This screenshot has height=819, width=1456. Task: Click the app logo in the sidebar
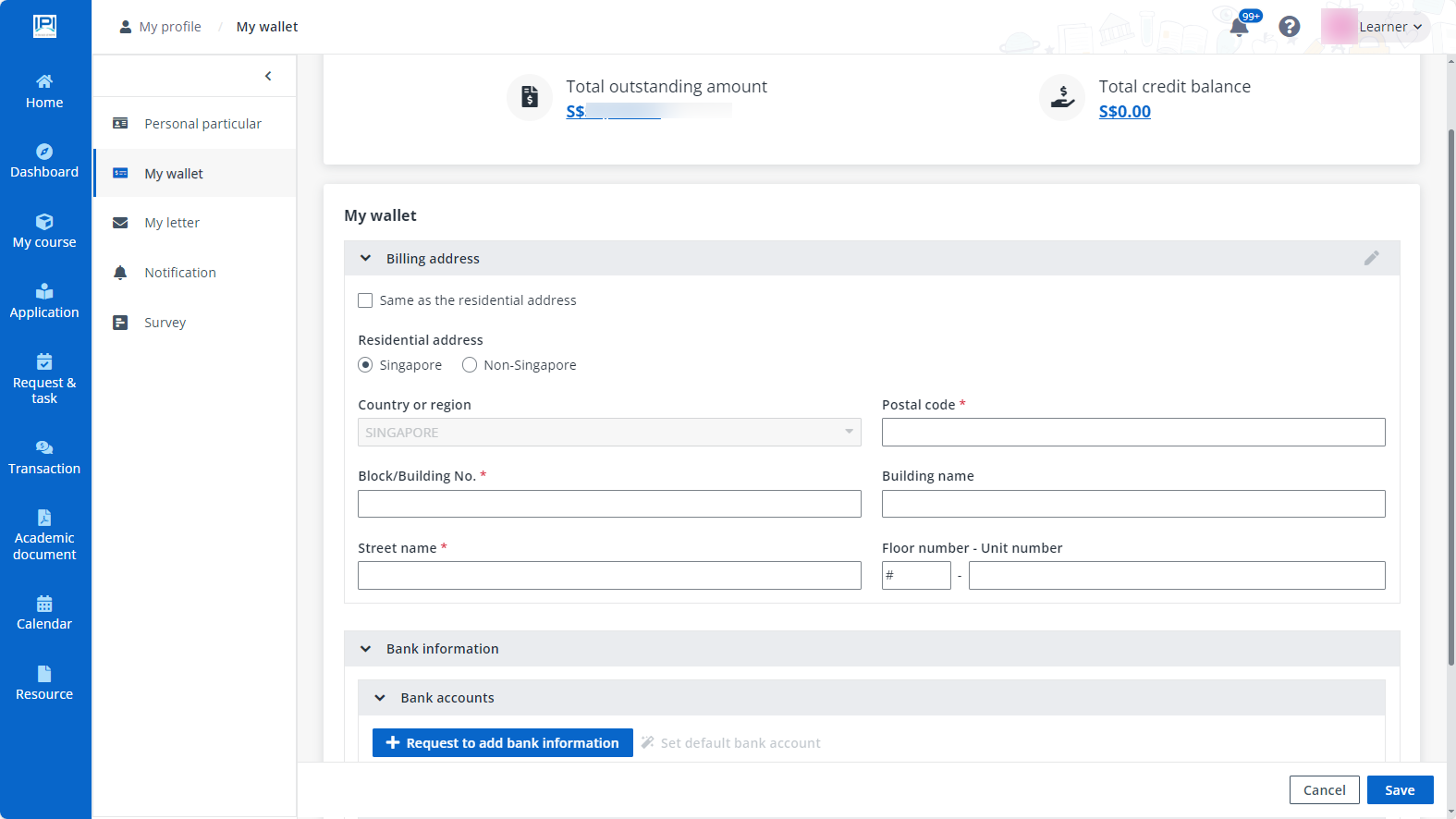[x=44, y=26]
